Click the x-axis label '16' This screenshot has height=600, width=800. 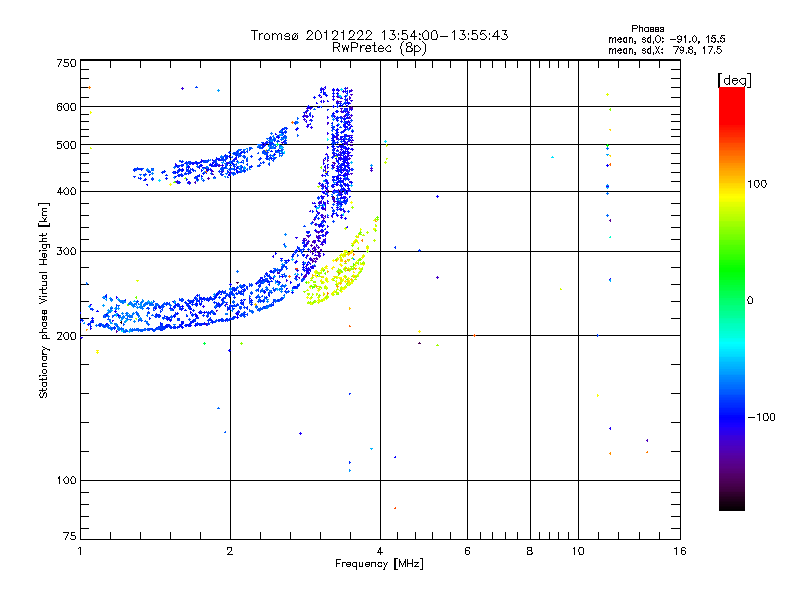680,551
